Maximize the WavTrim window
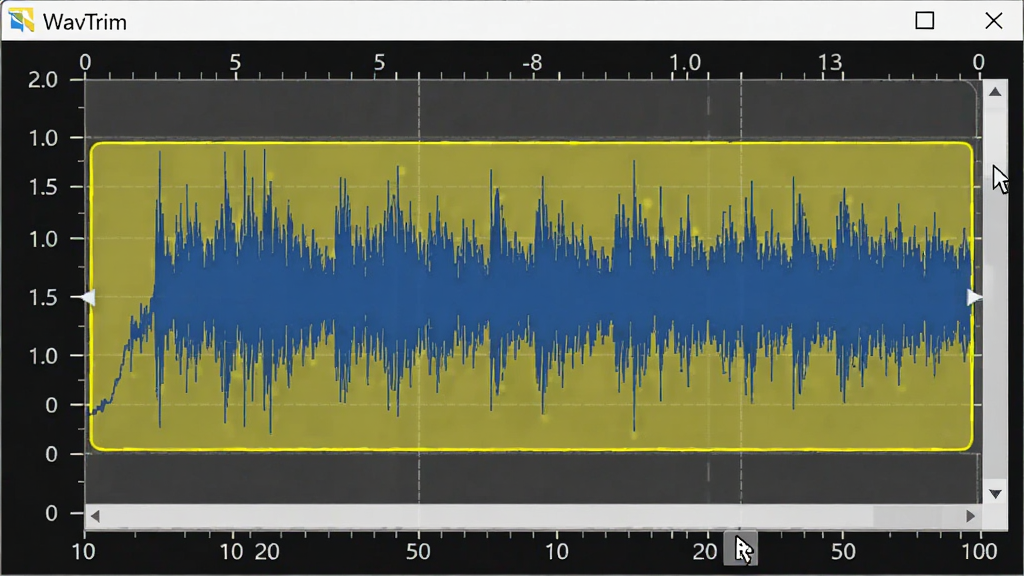1024x576 pixels. 924,20
